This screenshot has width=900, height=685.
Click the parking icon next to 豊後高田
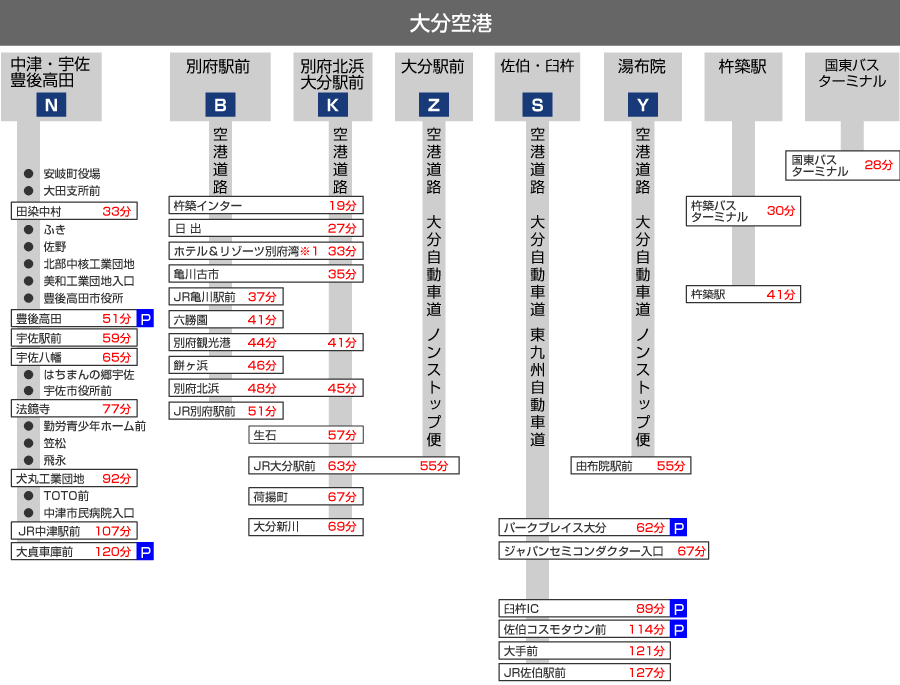point(146,319)
